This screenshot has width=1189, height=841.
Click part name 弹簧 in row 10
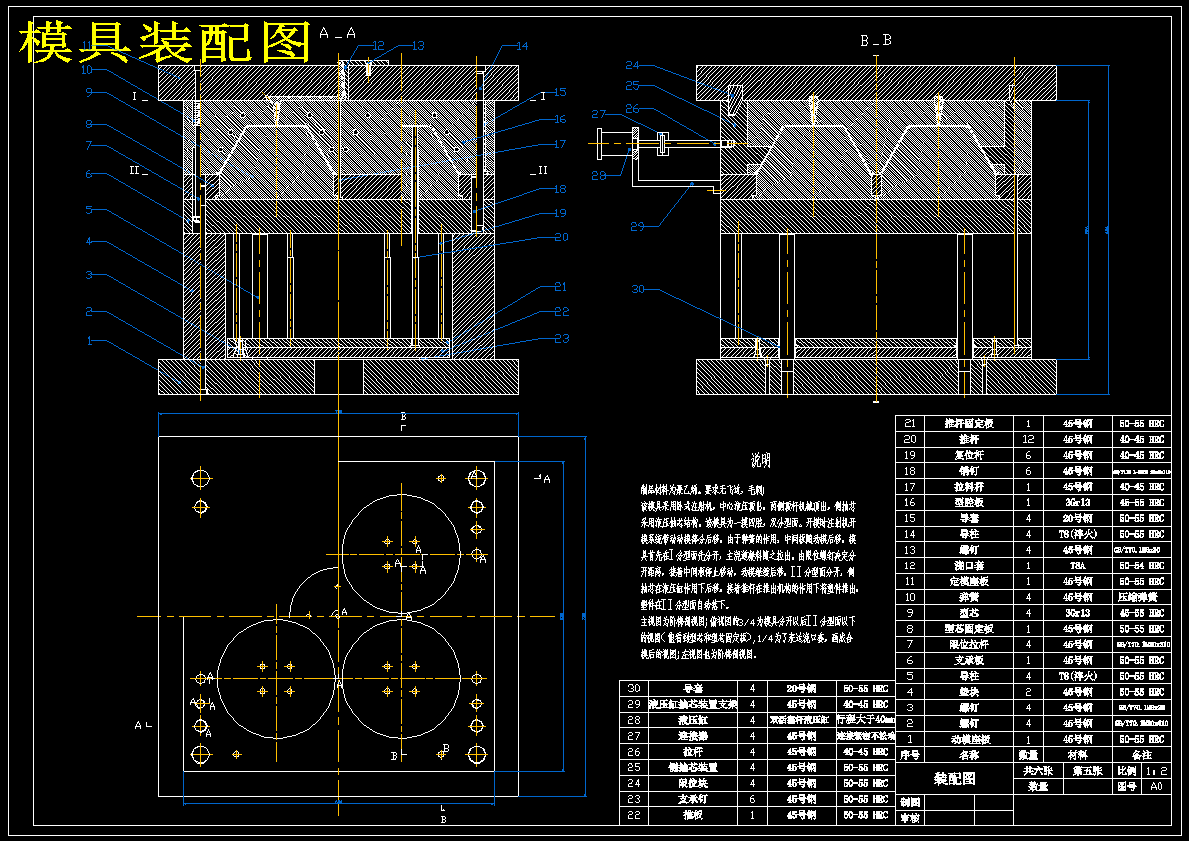968,597
